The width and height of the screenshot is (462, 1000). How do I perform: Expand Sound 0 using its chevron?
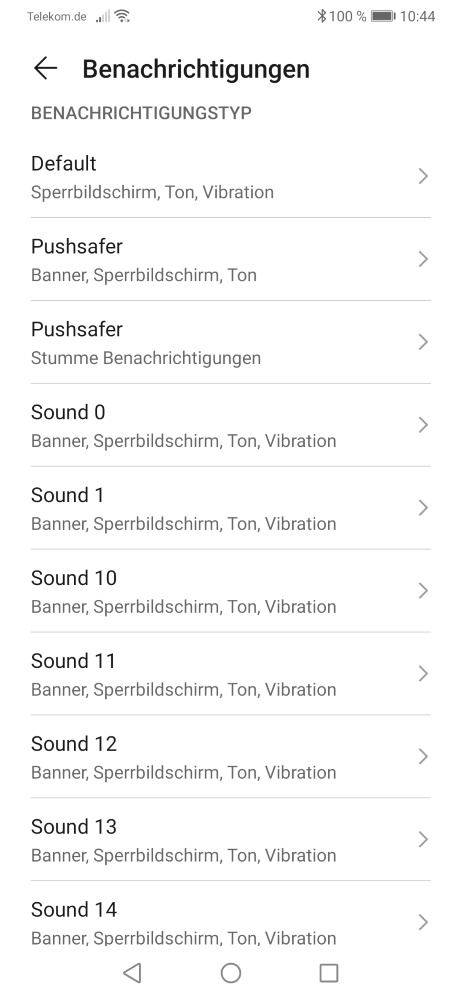pos(422,425)
